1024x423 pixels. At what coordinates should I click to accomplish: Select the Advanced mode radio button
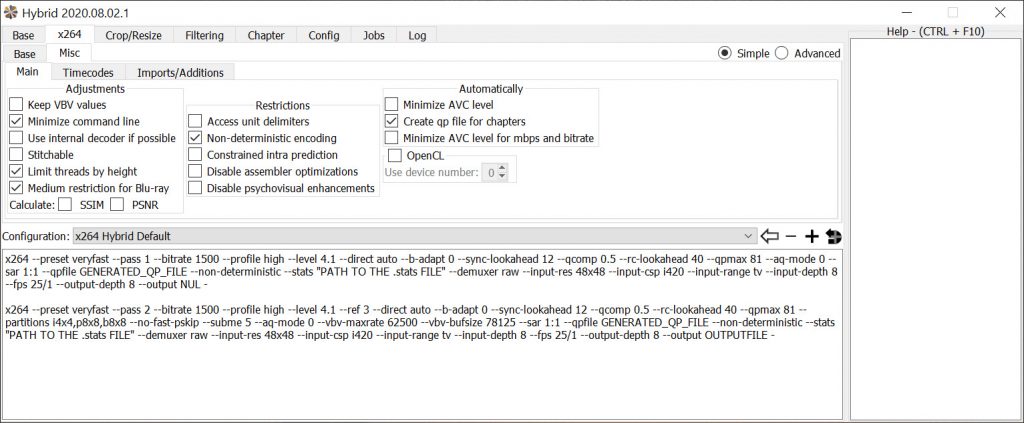(782, 54)
